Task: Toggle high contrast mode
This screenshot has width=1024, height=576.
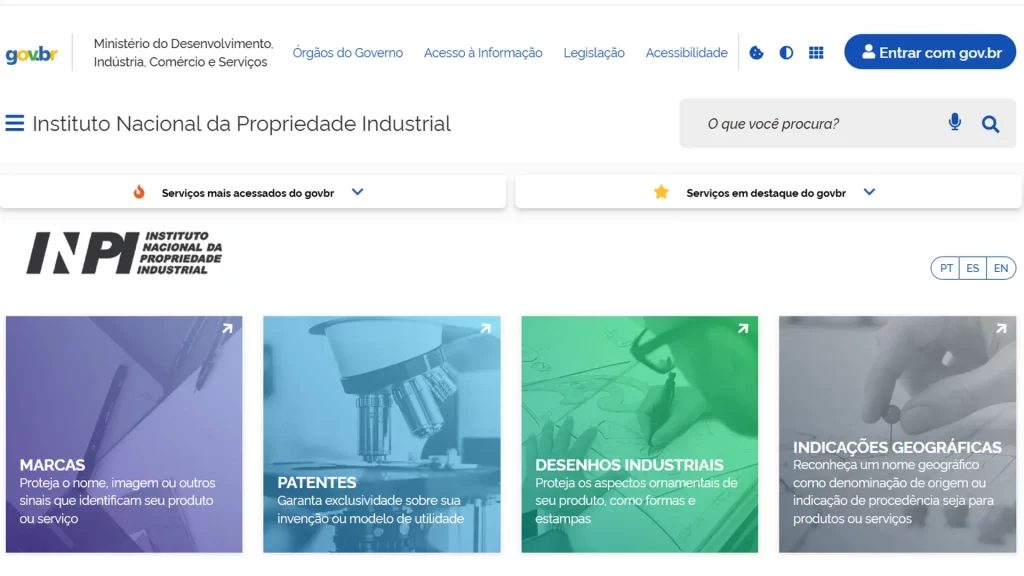Action: click(x=786, y=53)
